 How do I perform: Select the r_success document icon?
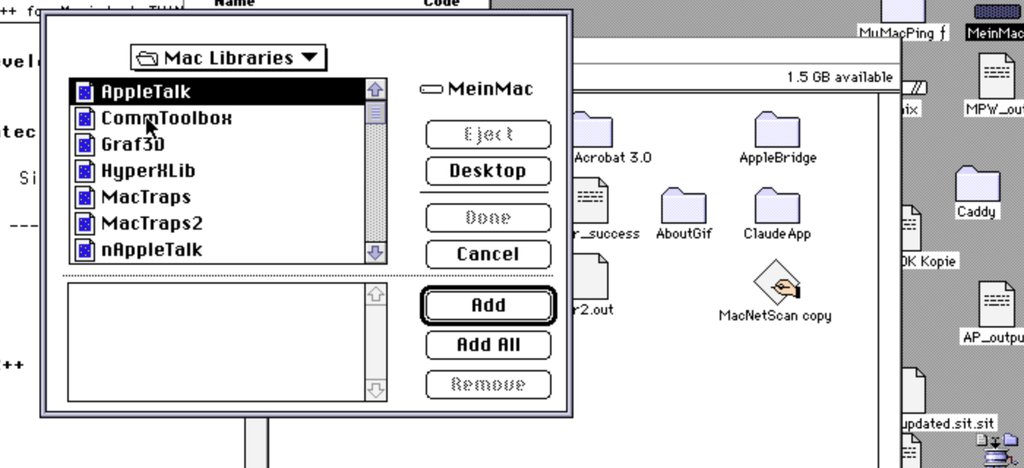pyautogui.click(x=591, y=200)
